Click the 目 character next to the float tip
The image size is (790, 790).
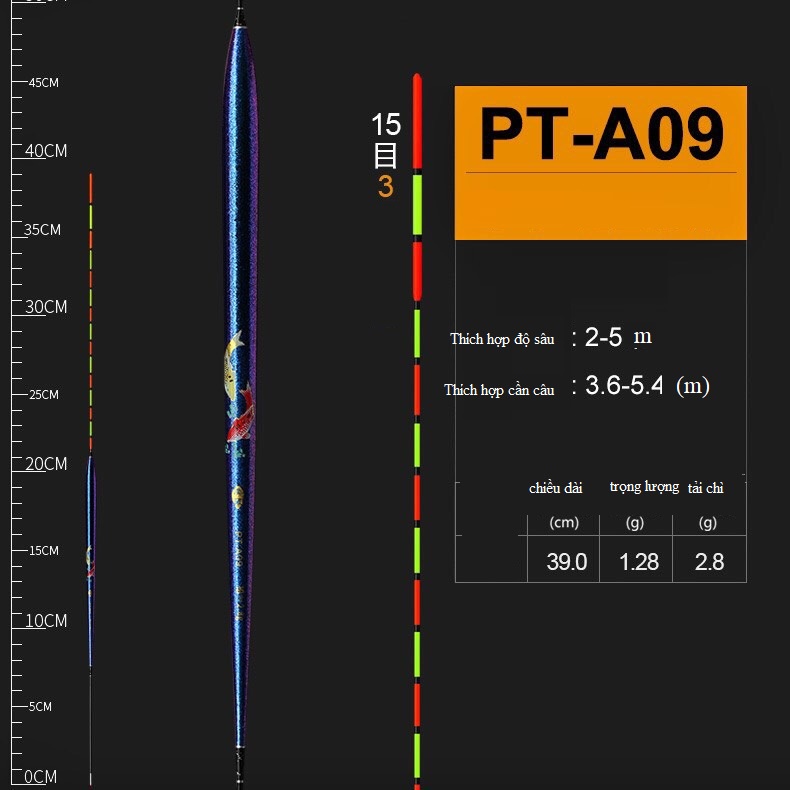[x=385, y=156]
